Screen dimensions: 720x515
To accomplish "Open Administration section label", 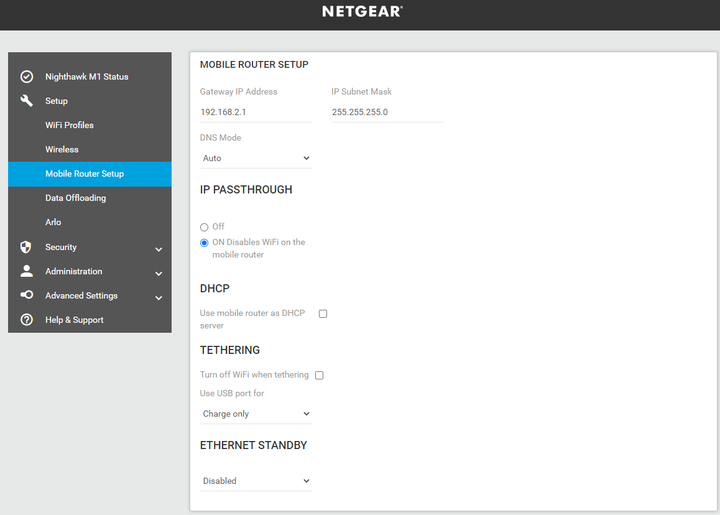I will coord(74,271).
